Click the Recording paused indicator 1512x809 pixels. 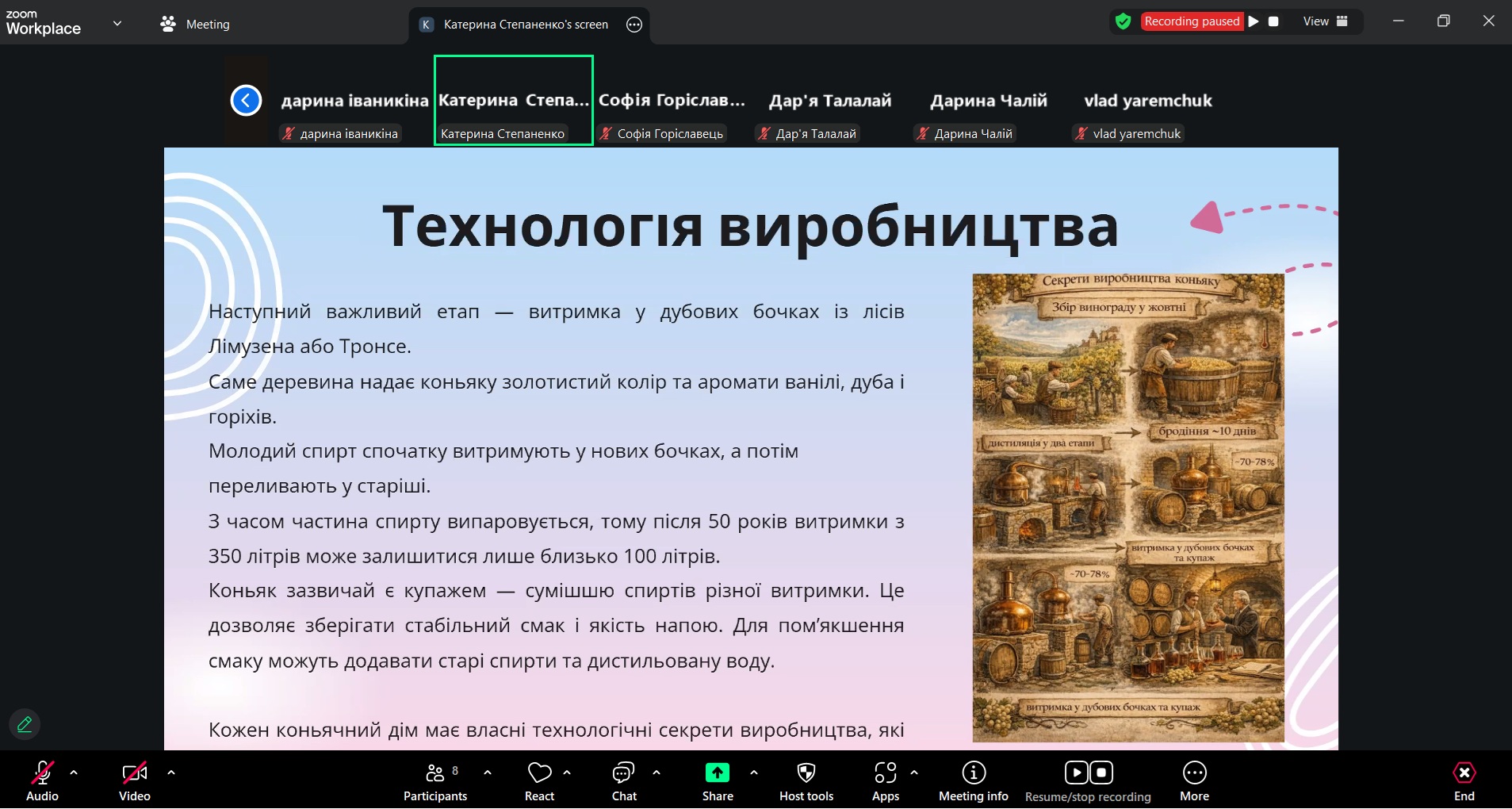pyautogui.click(x=1192, y=21)
